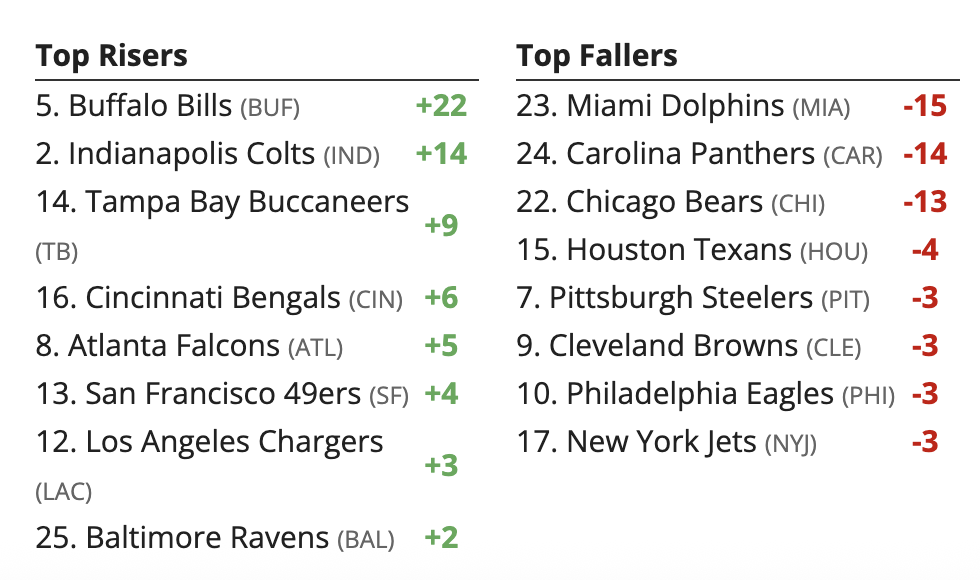Open the Carolina Panthers team link
980x580 pixels.
pyautogui.click(x=690, y=154)
